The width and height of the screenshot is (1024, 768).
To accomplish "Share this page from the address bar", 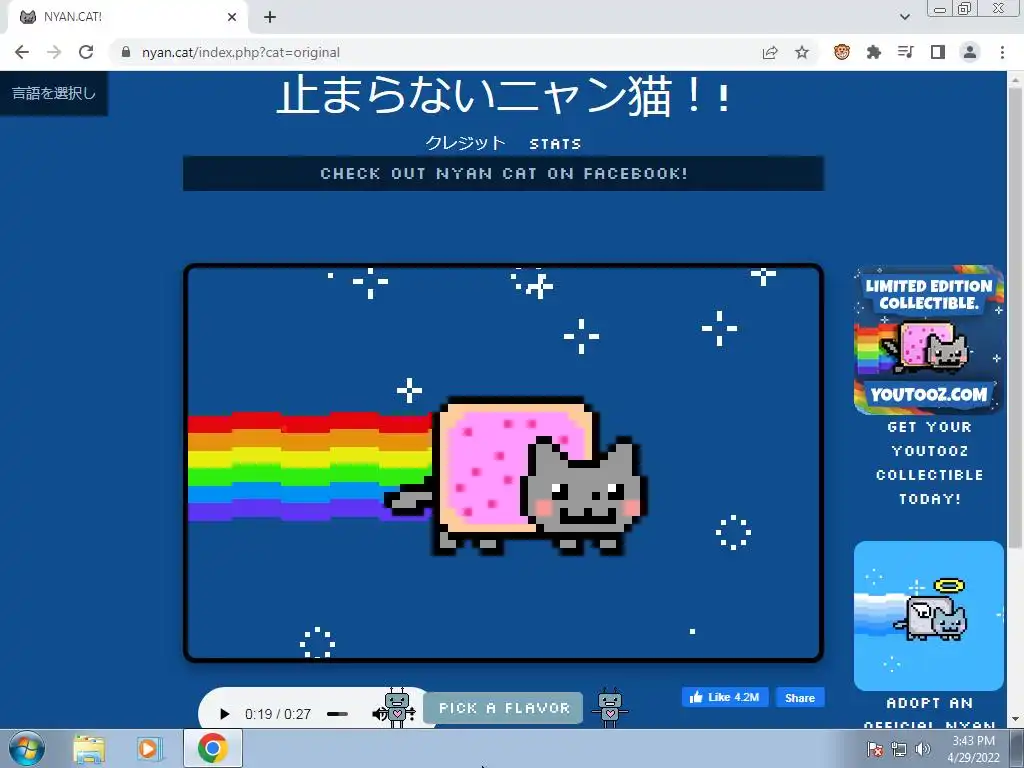I will (x=770, y=53).
